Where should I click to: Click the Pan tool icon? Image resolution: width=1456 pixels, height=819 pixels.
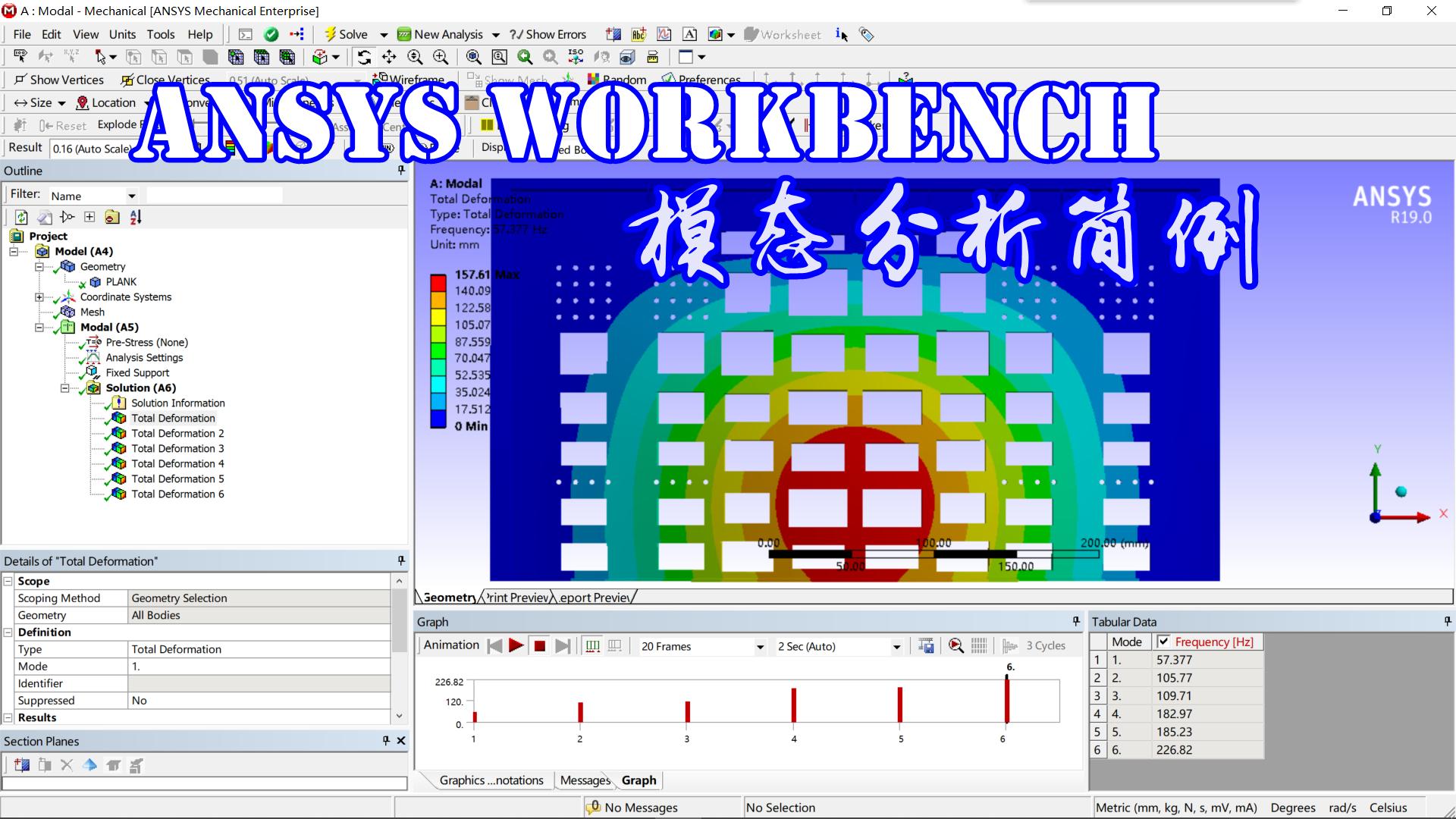pos(389,57)
